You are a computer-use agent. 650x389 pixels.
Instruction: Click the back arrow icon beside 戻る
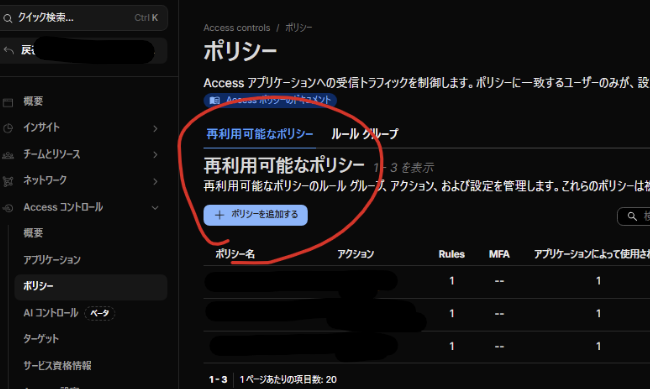click(x=9, y=51)
